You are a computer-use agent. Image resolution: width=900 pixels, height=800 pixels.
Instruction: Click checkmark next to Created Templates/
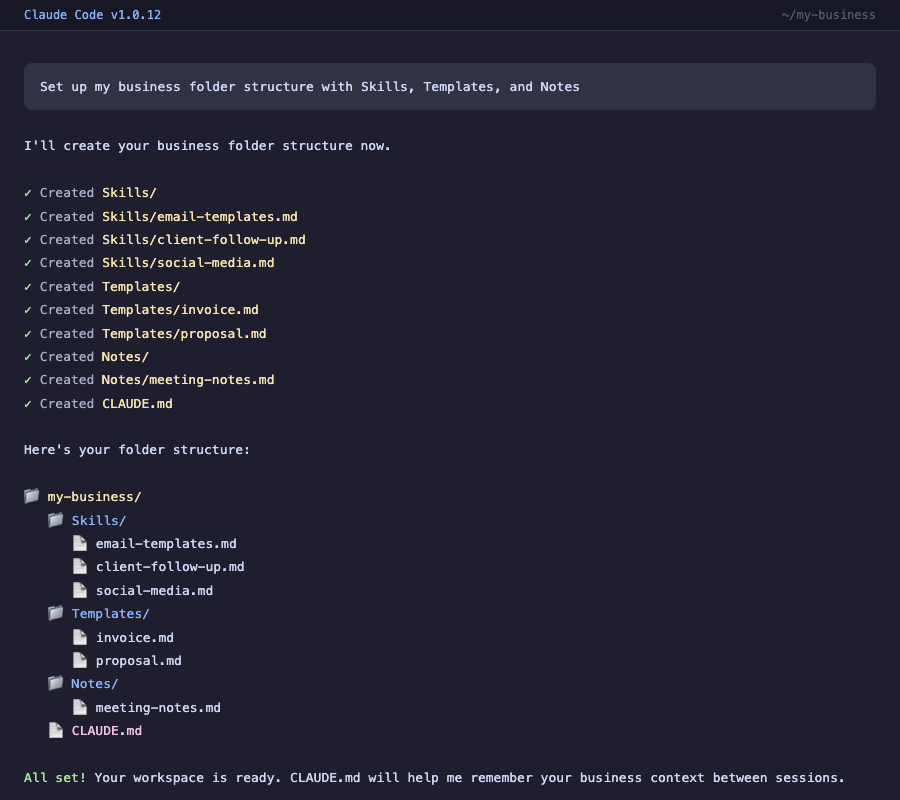[x=28, y=287]
